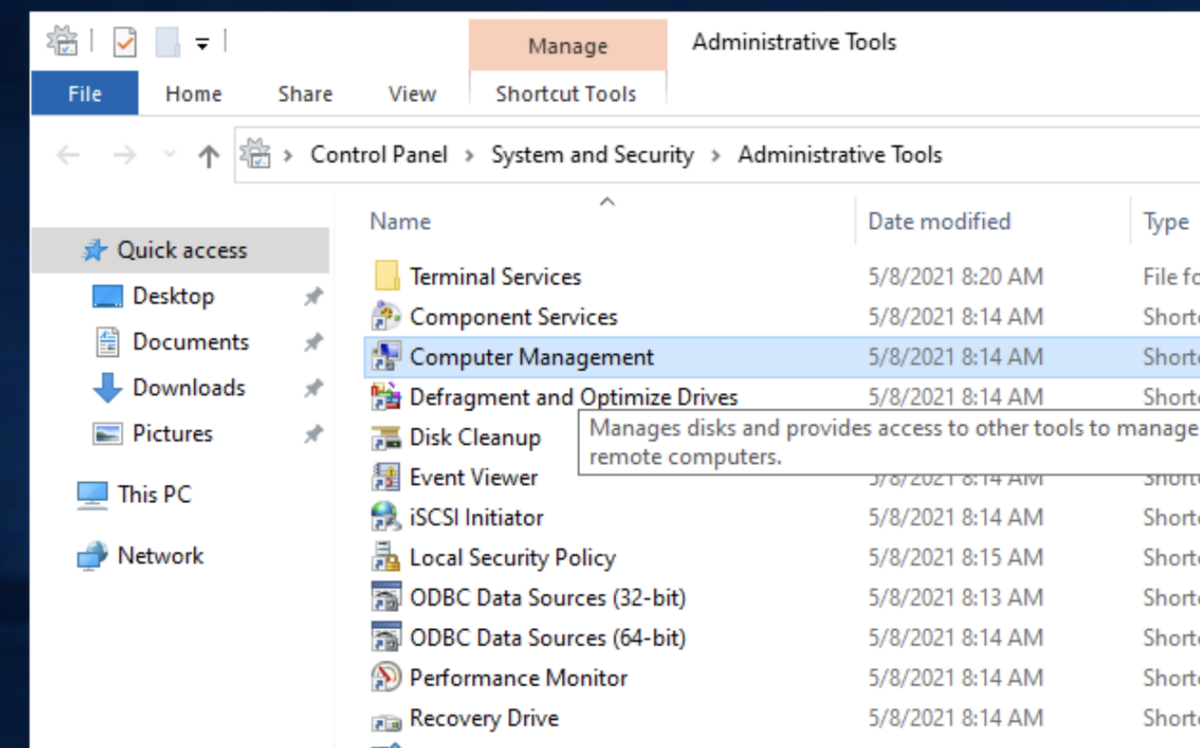Image resolution: width=1200 pixels, height=748 pixels.
Task: Select the Computer Management icon
Action: pyautogui.click(x=386, y=357)
